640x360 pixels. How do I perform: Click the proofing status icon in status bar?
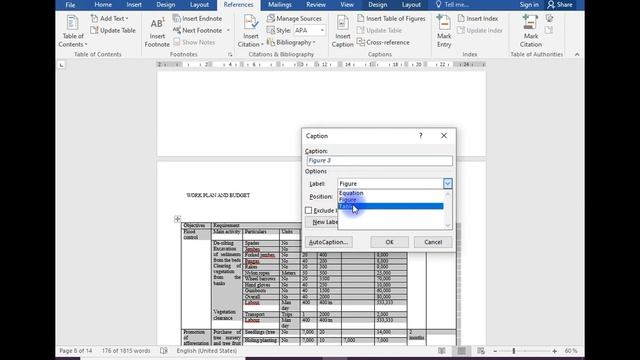tap(164, 351)
